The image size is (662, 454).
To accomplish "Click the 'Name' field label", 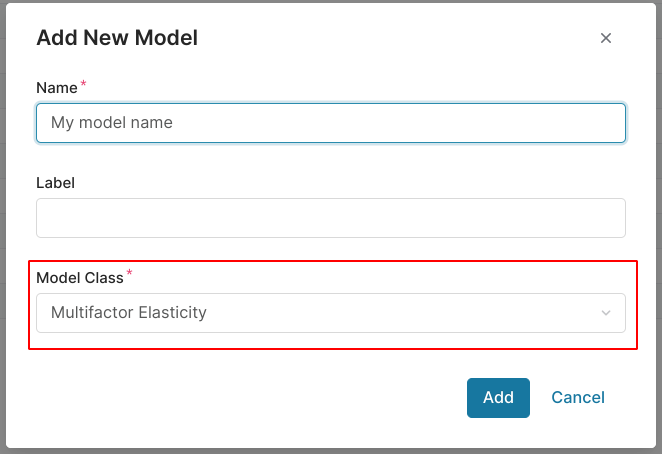I will 57,88.
